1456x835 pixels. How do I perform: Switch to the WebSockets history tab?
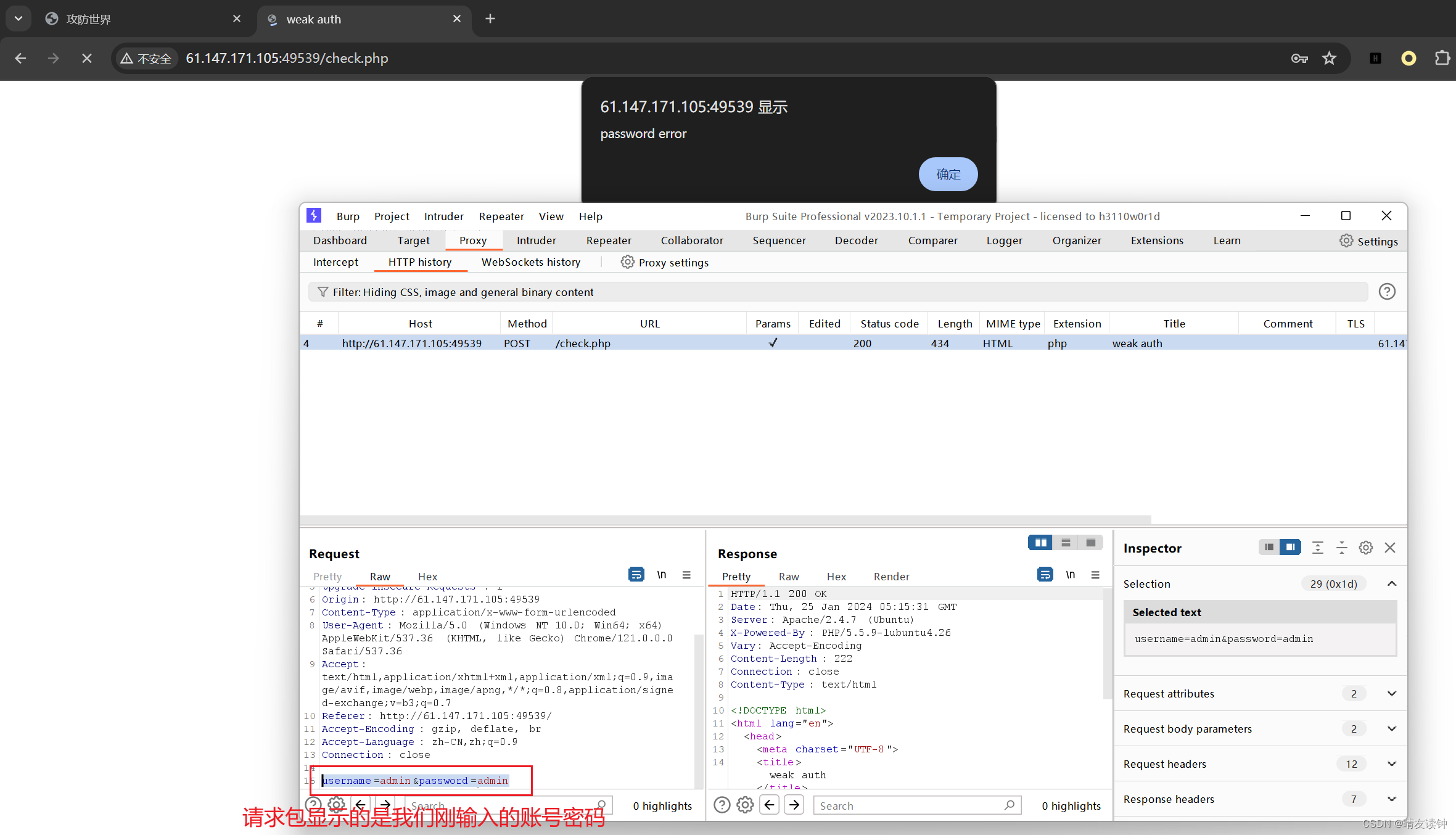[x=530, y=262]
